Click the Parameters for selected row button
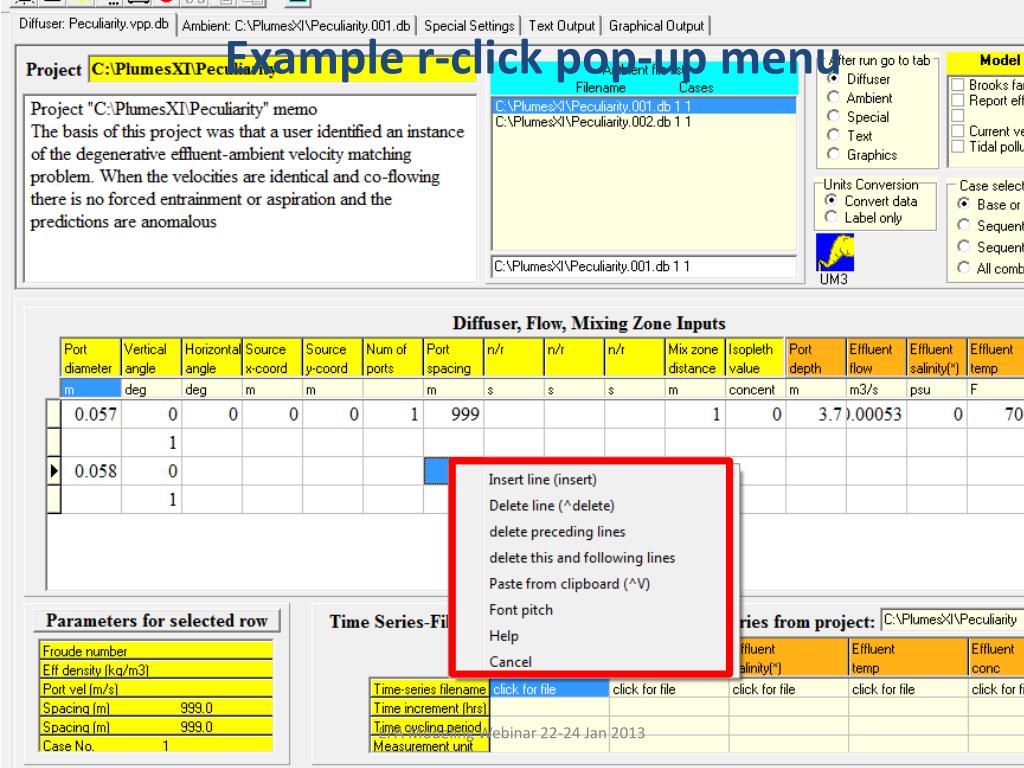Viewport: 1024px width, 768px height. pyautogui.click(x=157, y=620)
